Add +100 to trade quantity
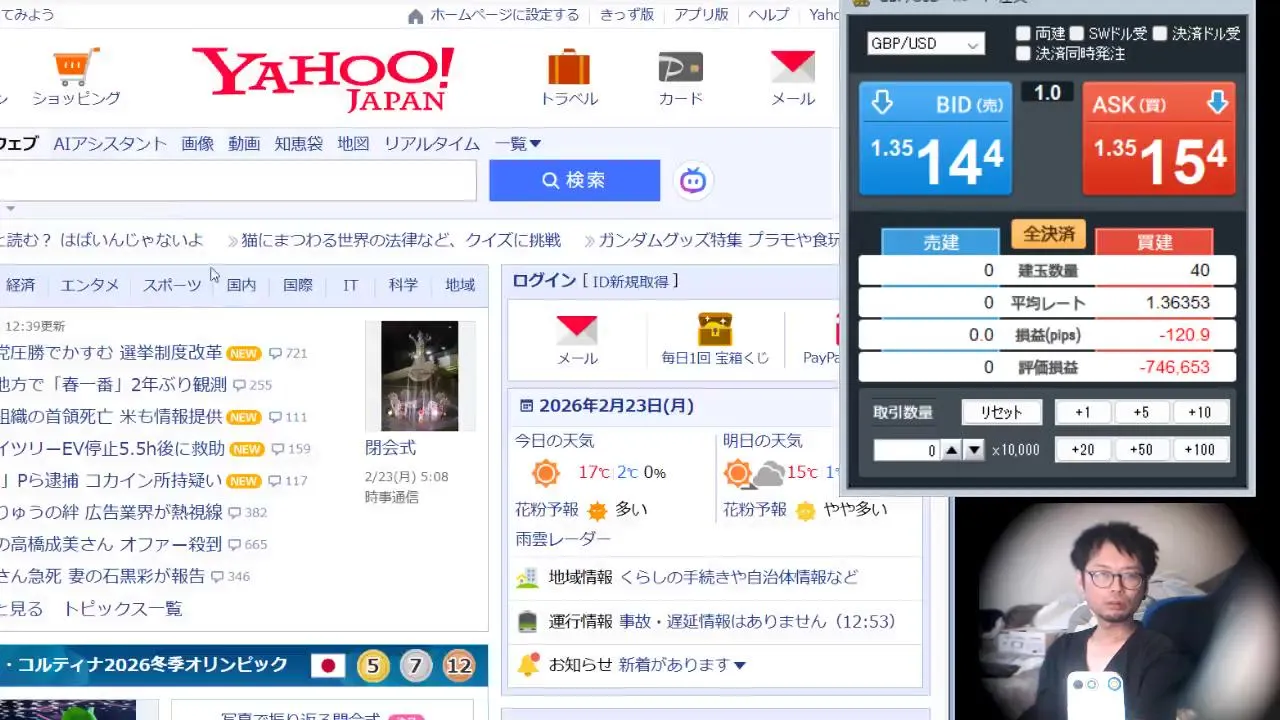The image size is (1280, 720). tap(1199, 450)
